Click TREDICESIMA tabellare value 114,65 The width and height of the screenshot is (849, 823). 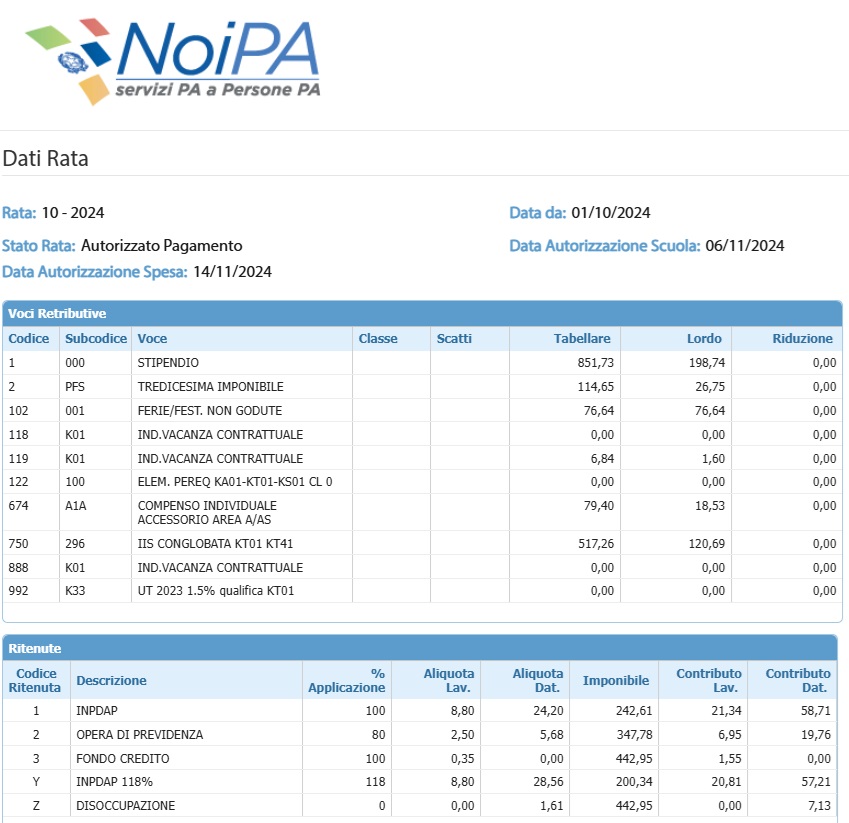click(596, 387)
